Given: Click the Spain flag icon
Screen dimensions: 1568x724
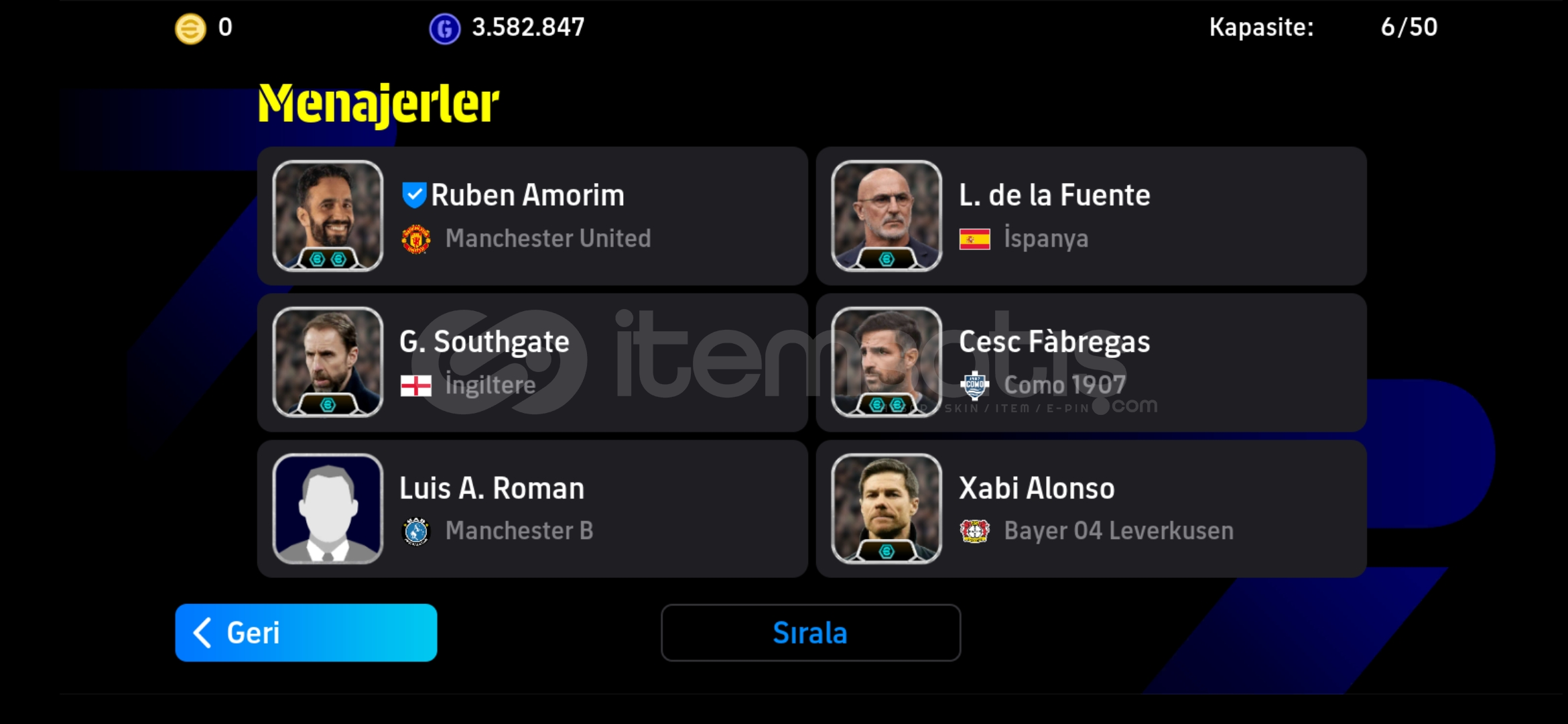Looking at the screenshot, I should pos(974,239).
